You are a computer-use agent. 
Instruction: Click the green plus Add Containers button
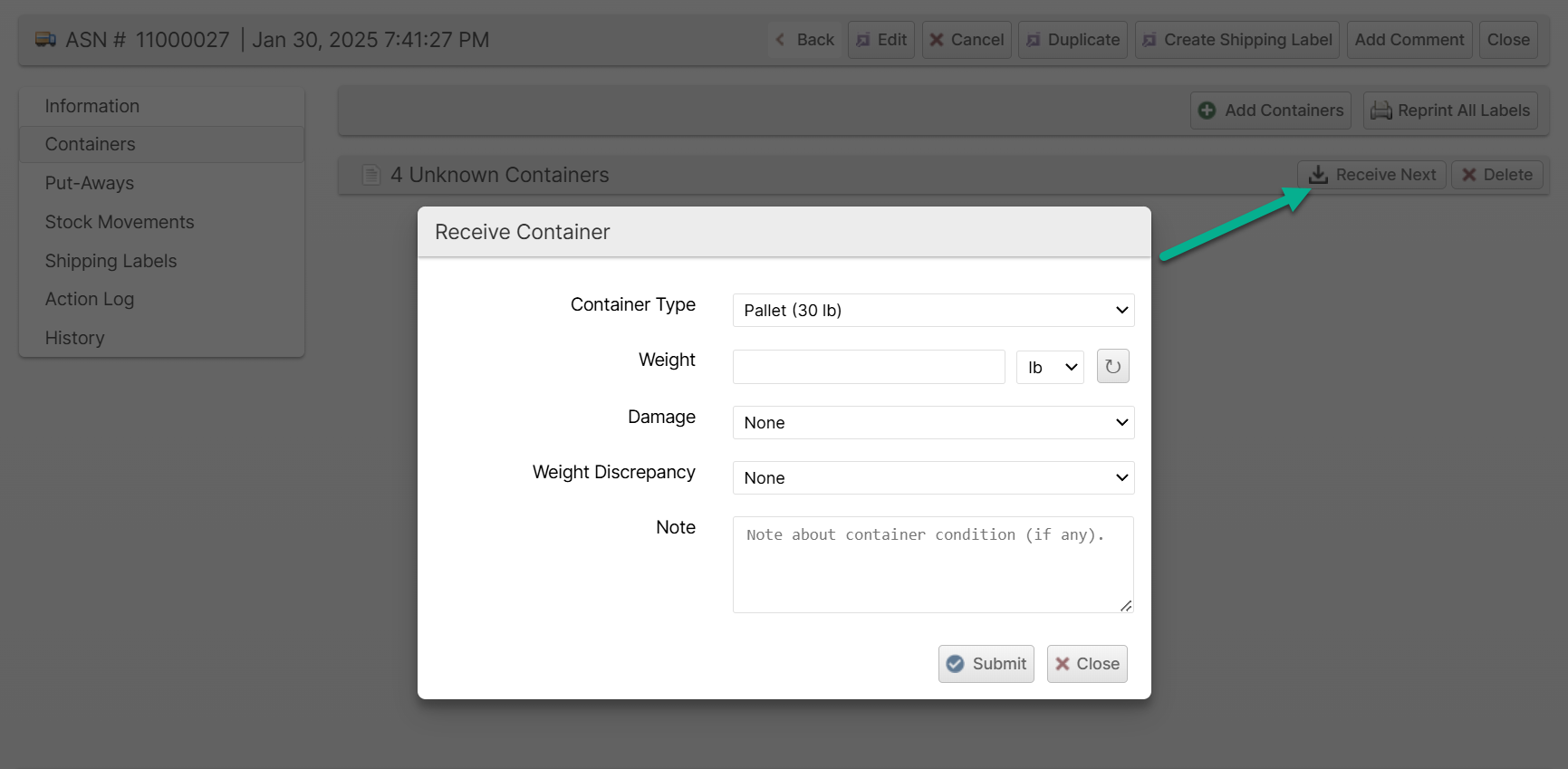point(1270,111)
